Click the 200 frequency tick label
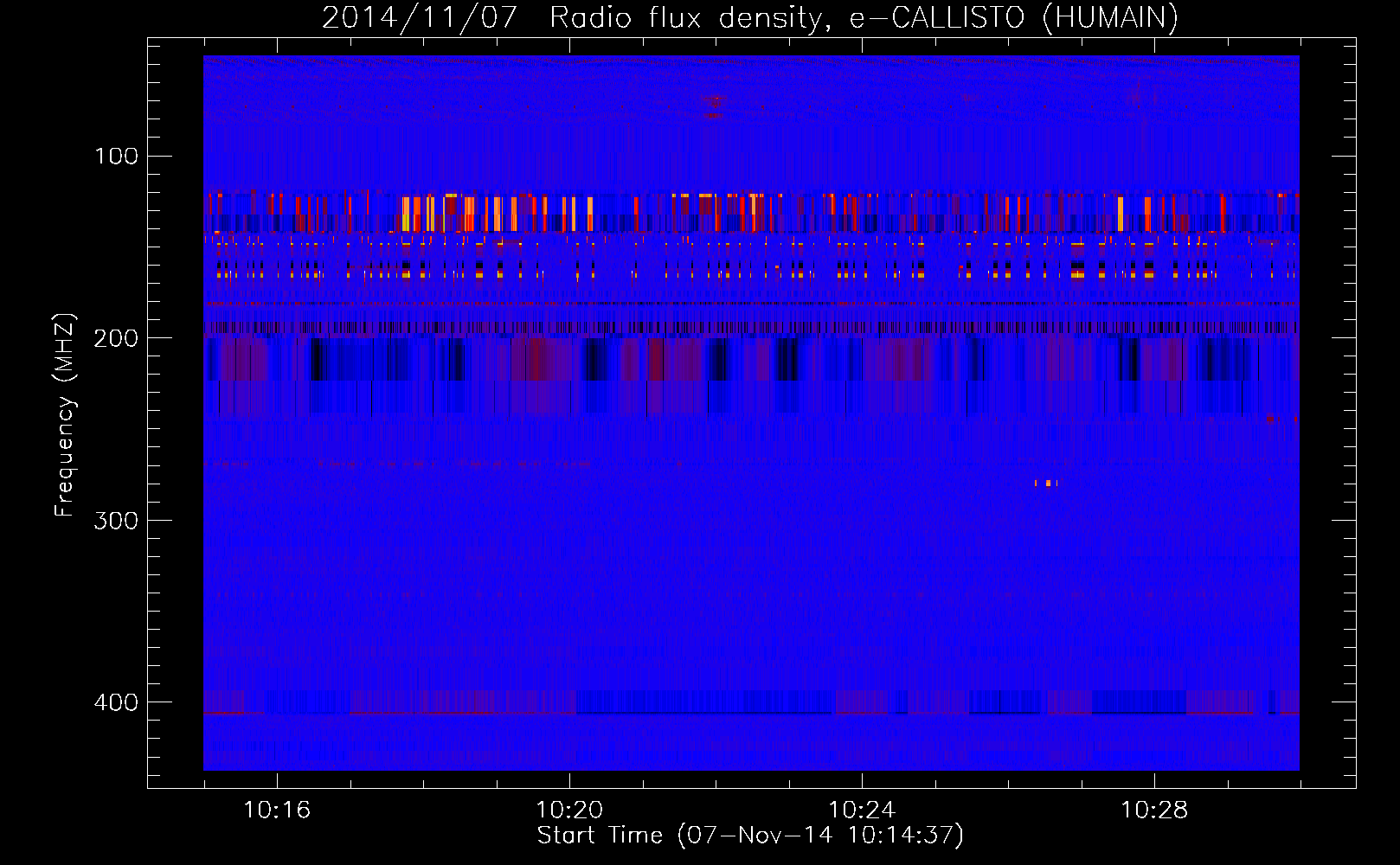 [116, 338]
